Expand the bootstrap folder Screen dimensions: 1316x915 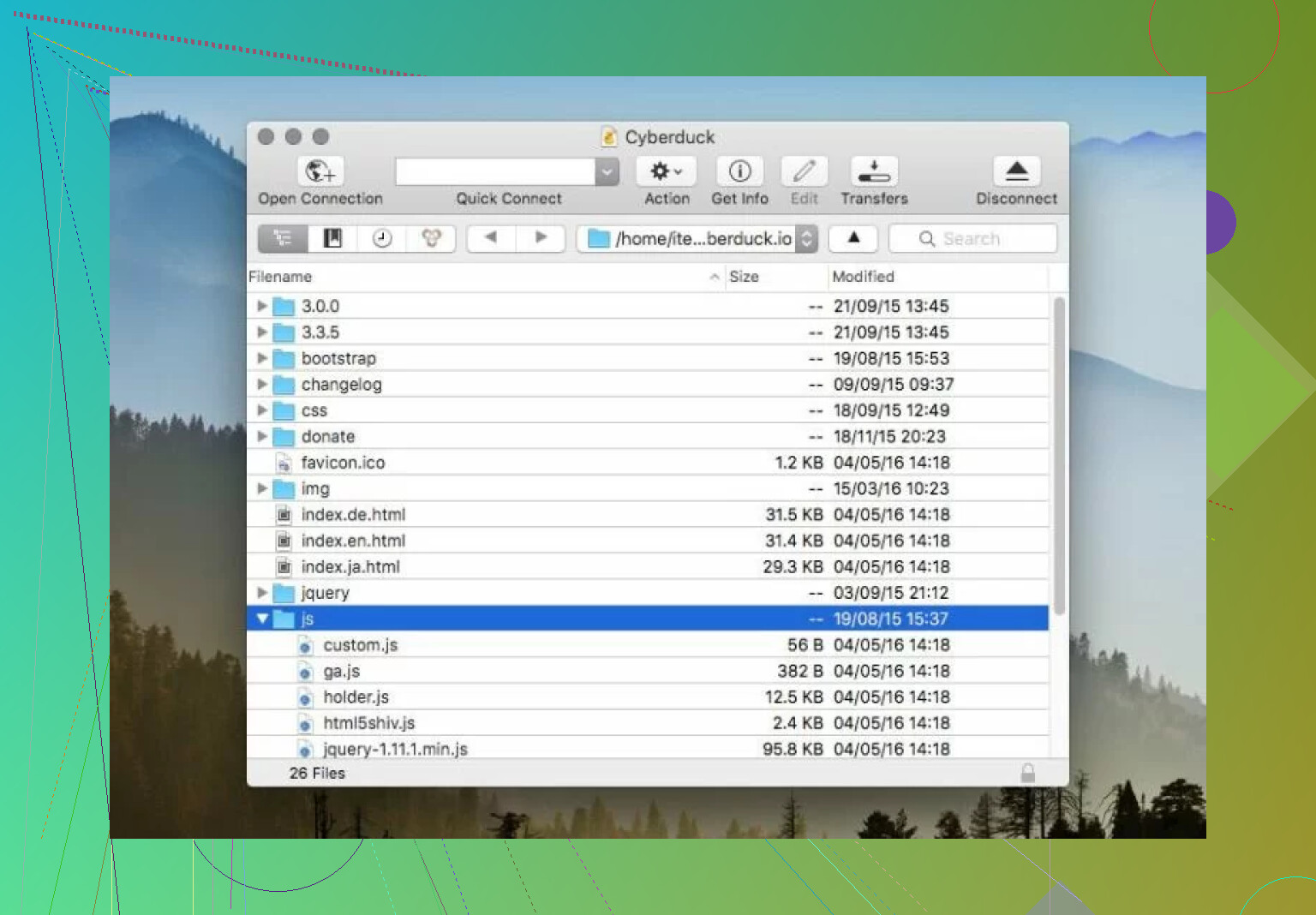coord(262,358)
